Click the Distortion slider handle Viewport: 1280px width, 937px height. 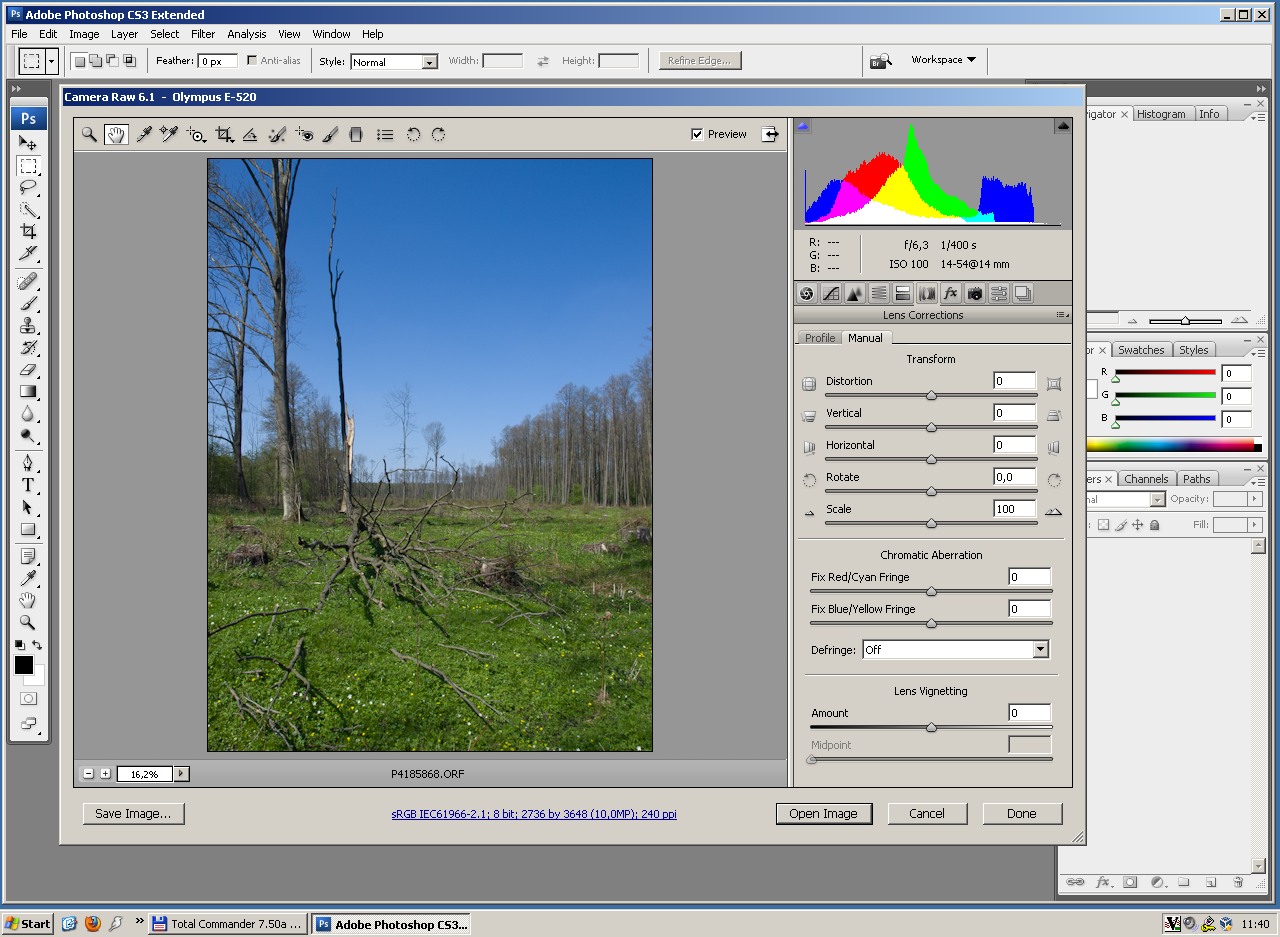click(931, 395)
